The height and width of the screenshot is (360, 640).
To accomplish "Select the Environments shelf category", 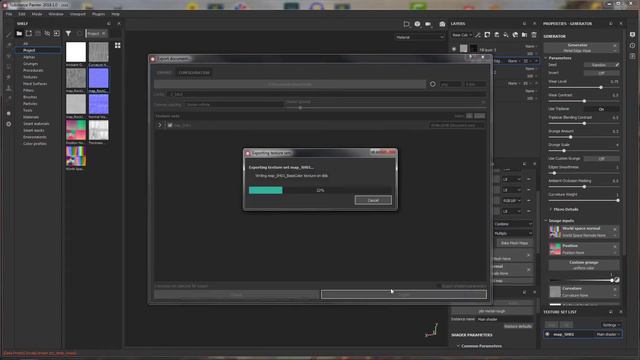I will tap(35, 137).
